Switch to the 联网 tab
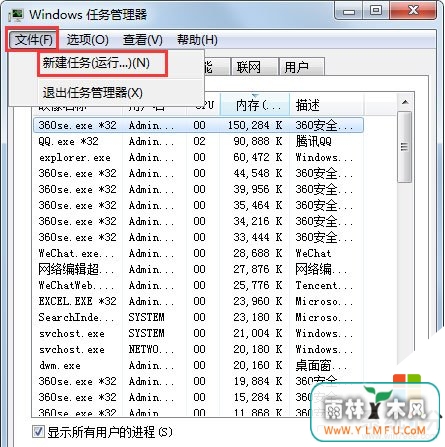 [249, 67]
